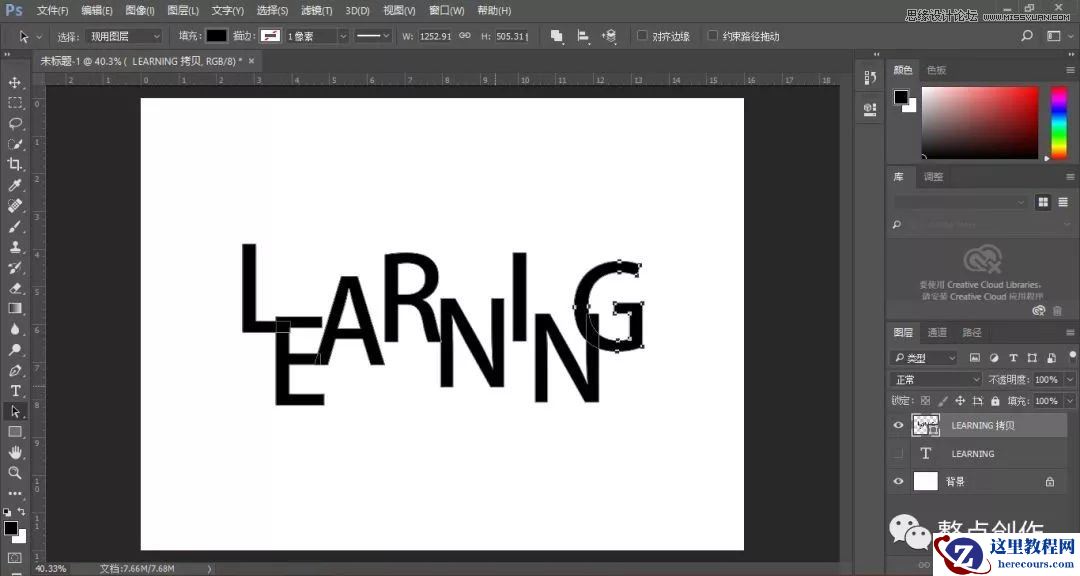
Task: Select the Move tool
Action: coord(14,83)
